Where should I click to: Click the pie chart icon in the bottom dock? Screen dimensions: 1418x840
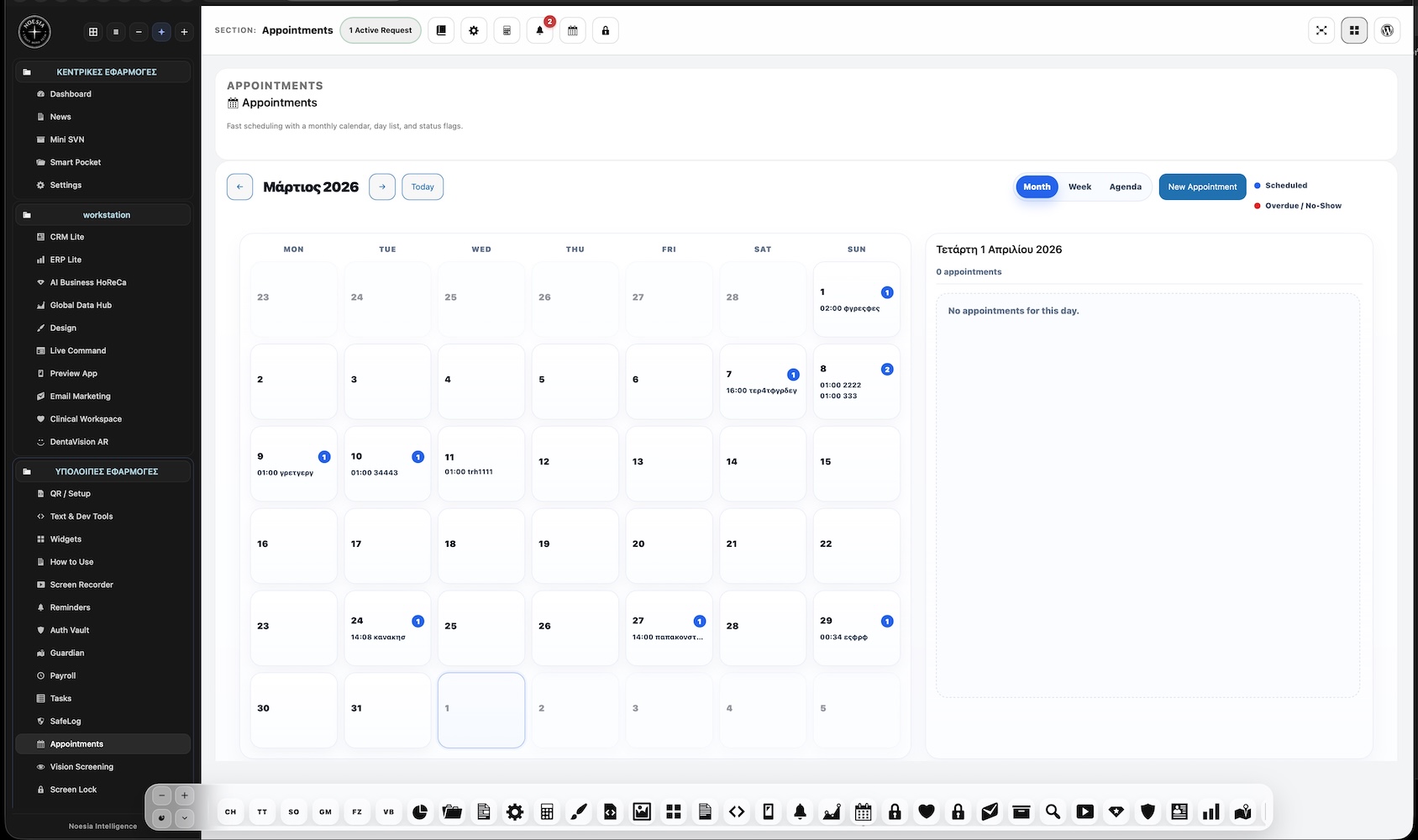pos(420,811)
